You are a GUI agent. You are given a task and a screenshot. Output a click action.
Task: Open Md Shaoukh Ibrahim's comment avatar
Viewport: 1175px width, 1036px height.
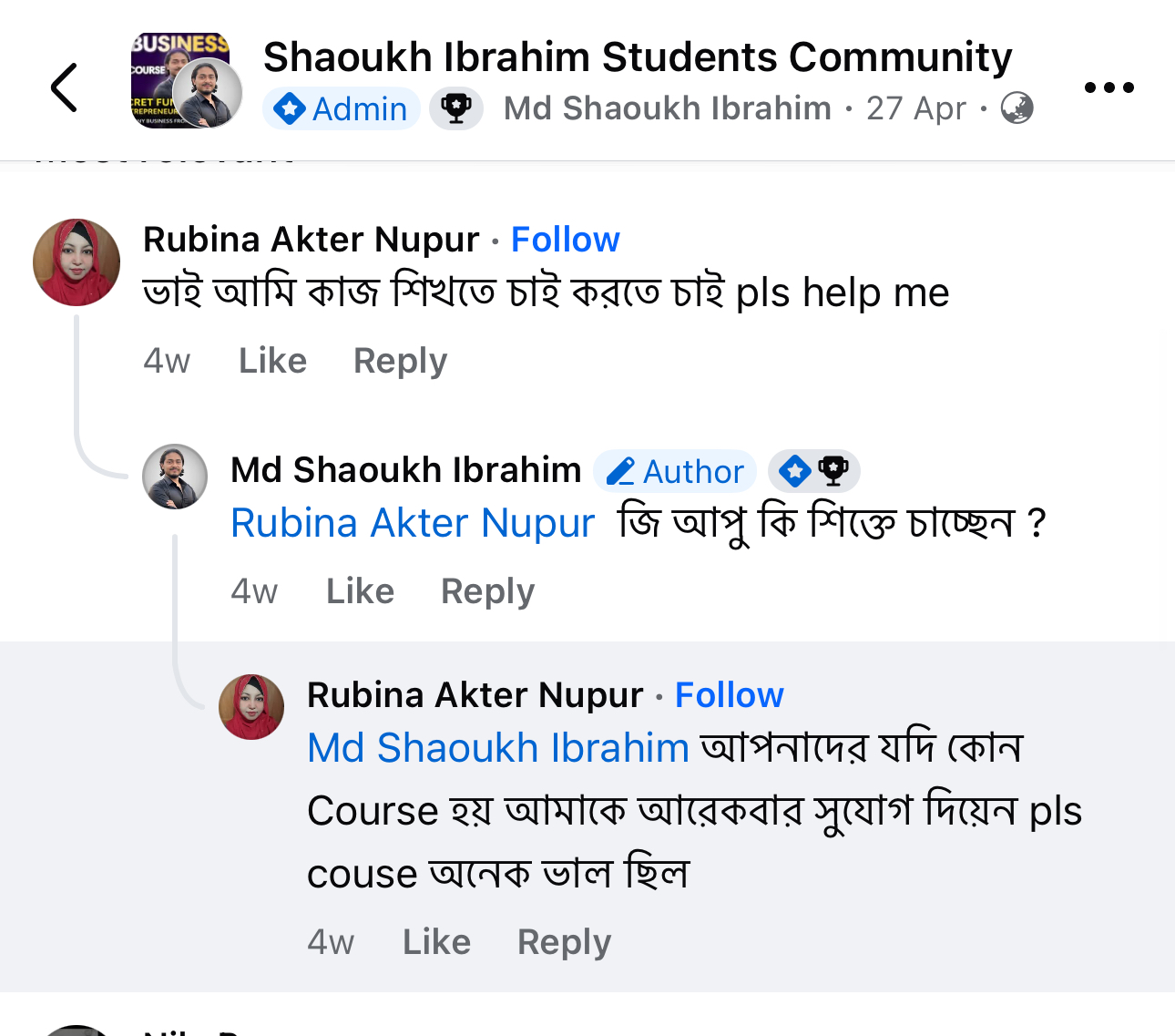[x=175, y=476]
